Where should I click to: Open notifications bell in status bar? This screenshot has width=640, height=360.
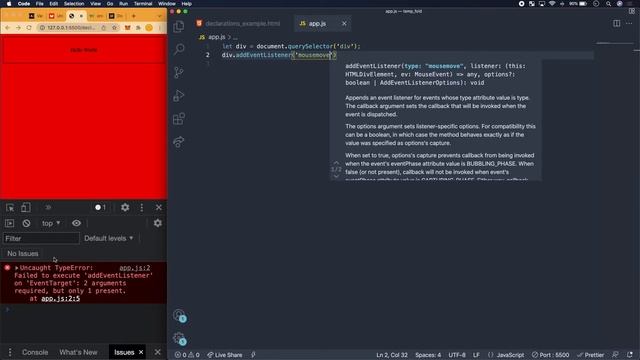click(x=630, y=355)
